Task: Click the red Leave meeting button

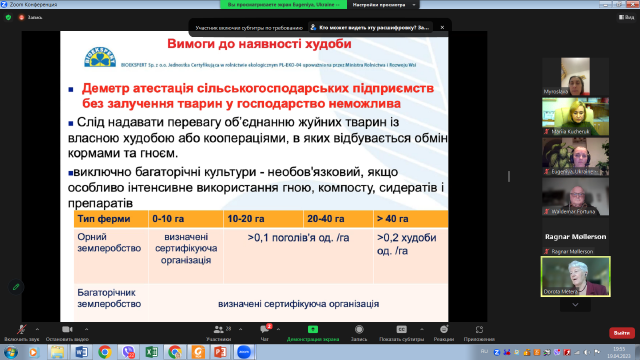Action: click(x=622, y=333)
